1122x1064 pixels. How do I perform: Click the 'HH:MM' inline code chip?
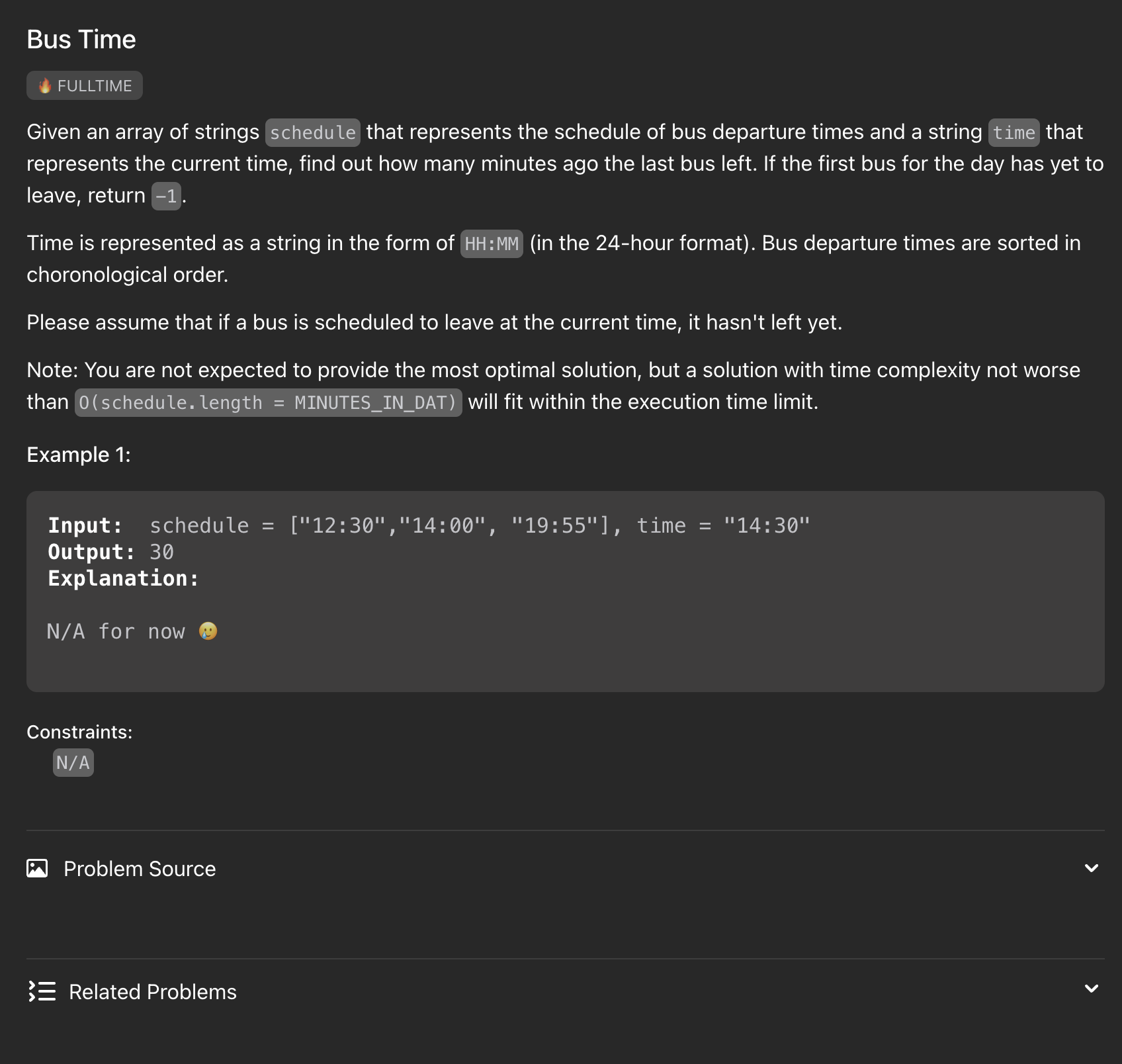[x=492, y=244]
